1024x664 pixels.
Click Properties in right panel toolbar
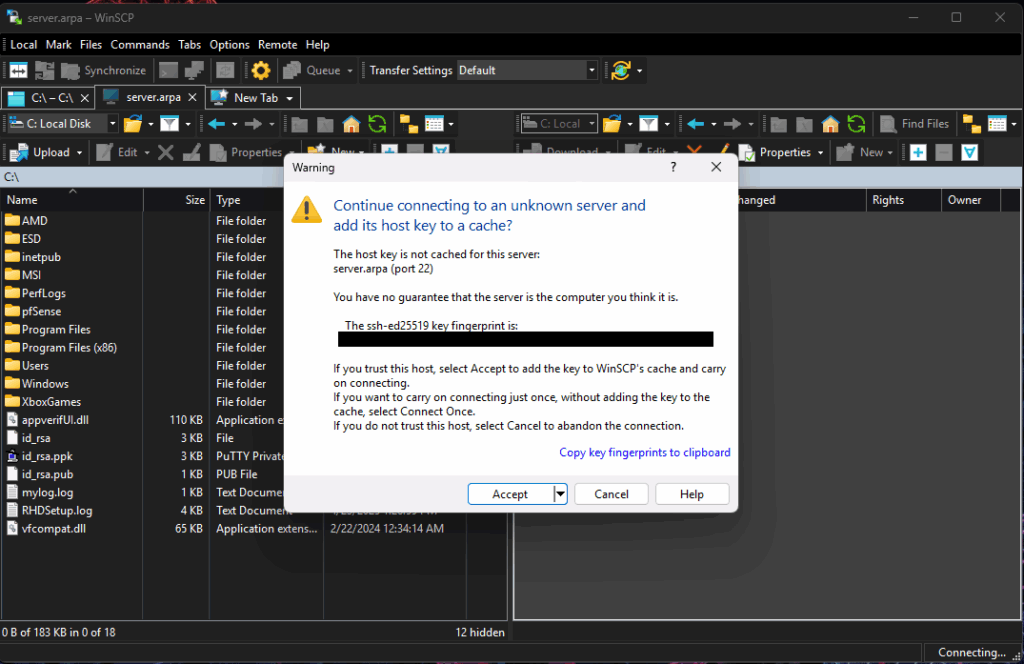pos(775,152)
